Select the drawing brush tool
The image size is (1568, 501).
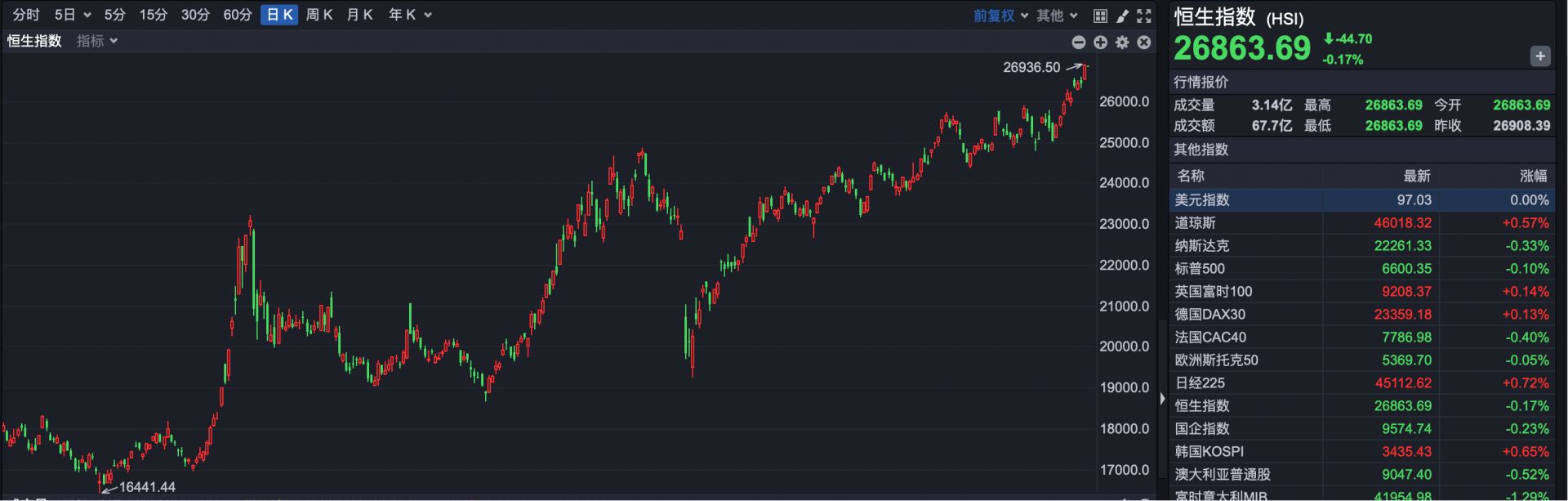[x=1123, y=16]
